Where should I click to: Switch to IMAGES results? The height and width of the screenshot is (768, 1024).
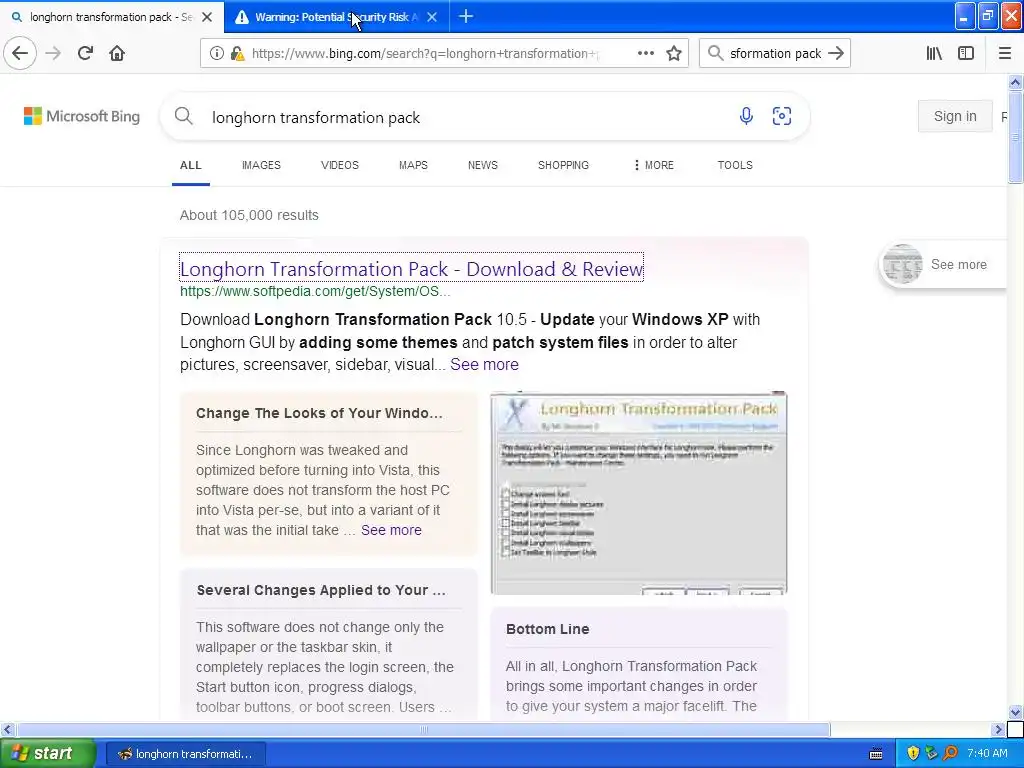click(261, 165)
